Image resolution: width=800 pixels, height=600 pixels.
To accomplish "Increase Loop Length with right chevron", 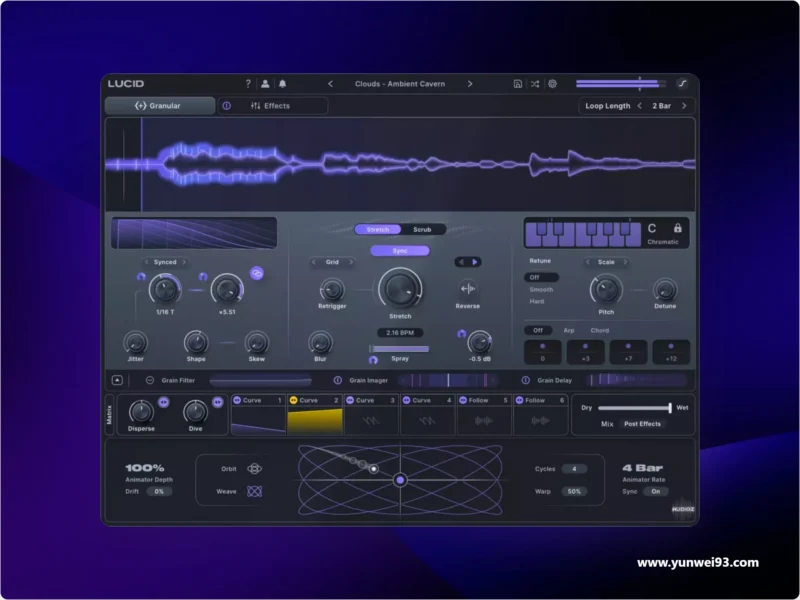I will [684, 106].
